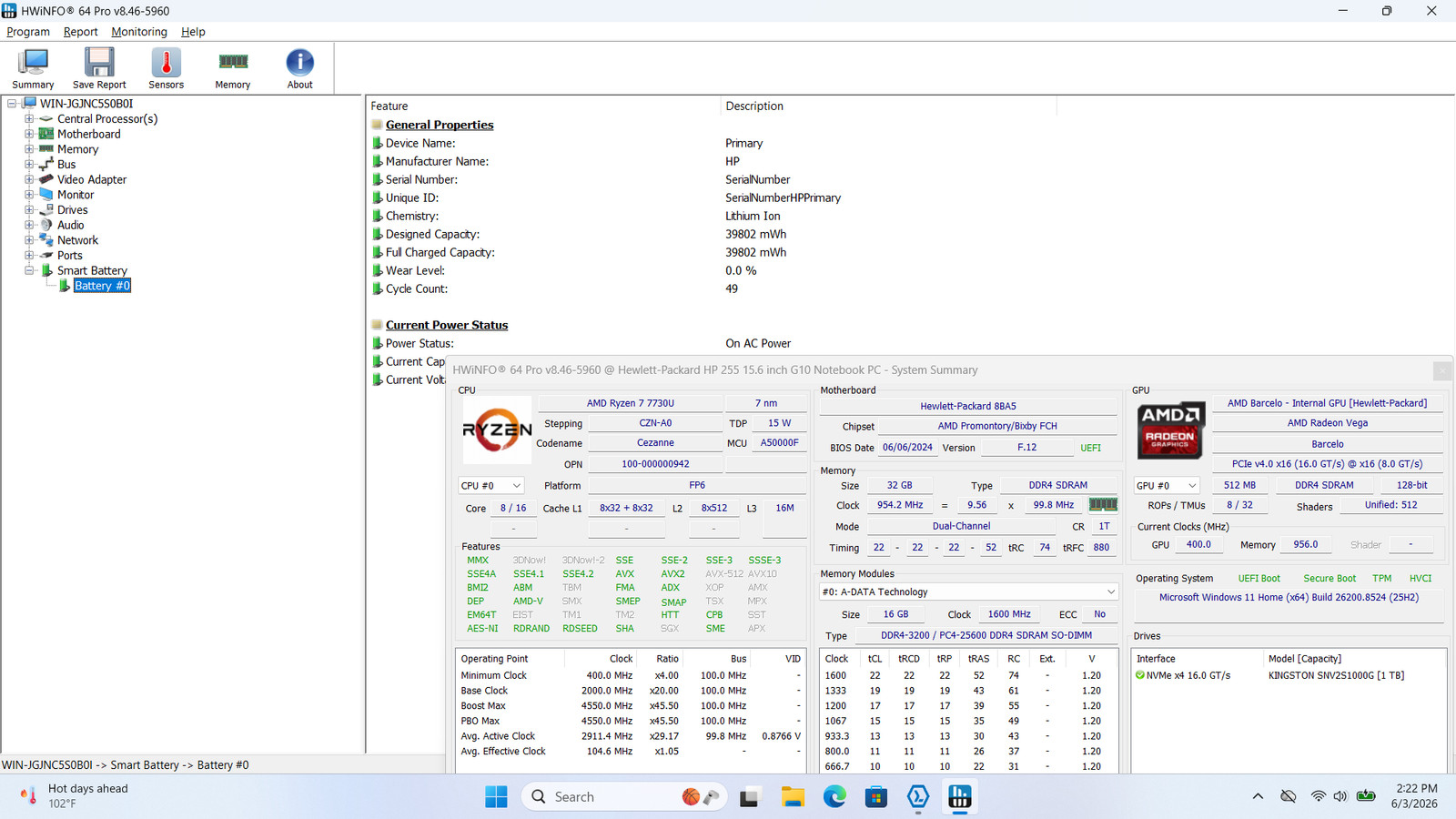This screenshot has height=819, width=1456.
Task: Click the Smart Battery icon in tree
Action: click(x=46, y=270)
